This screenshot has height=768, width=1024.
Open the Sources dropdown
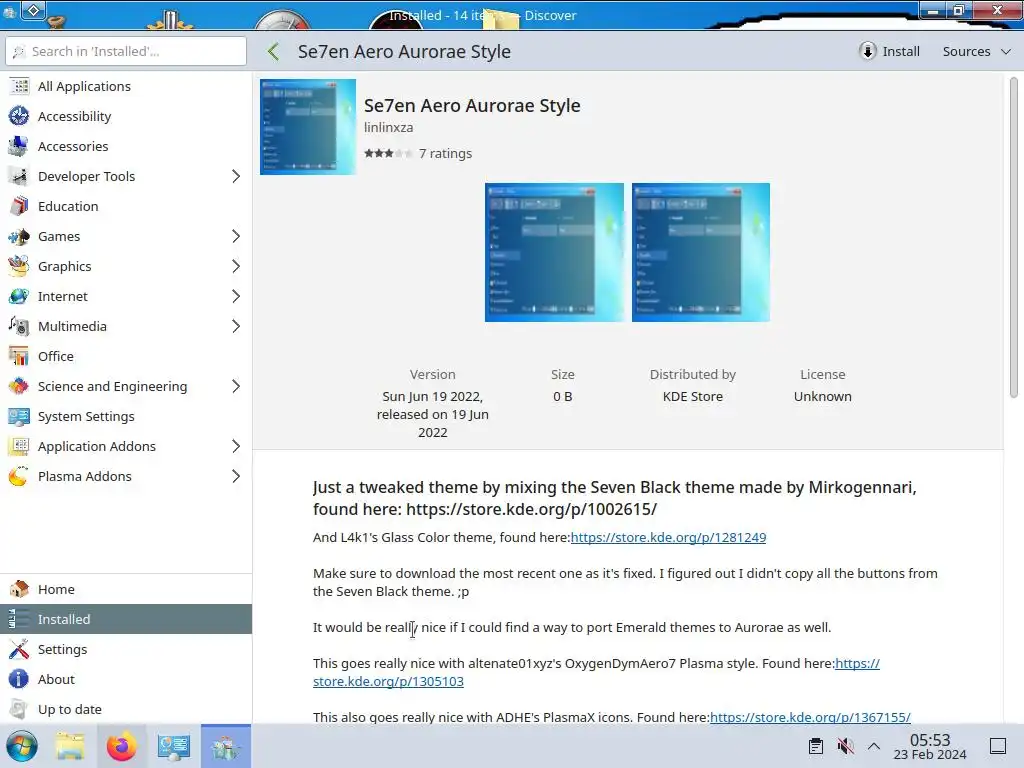click(x=976, y=52)
